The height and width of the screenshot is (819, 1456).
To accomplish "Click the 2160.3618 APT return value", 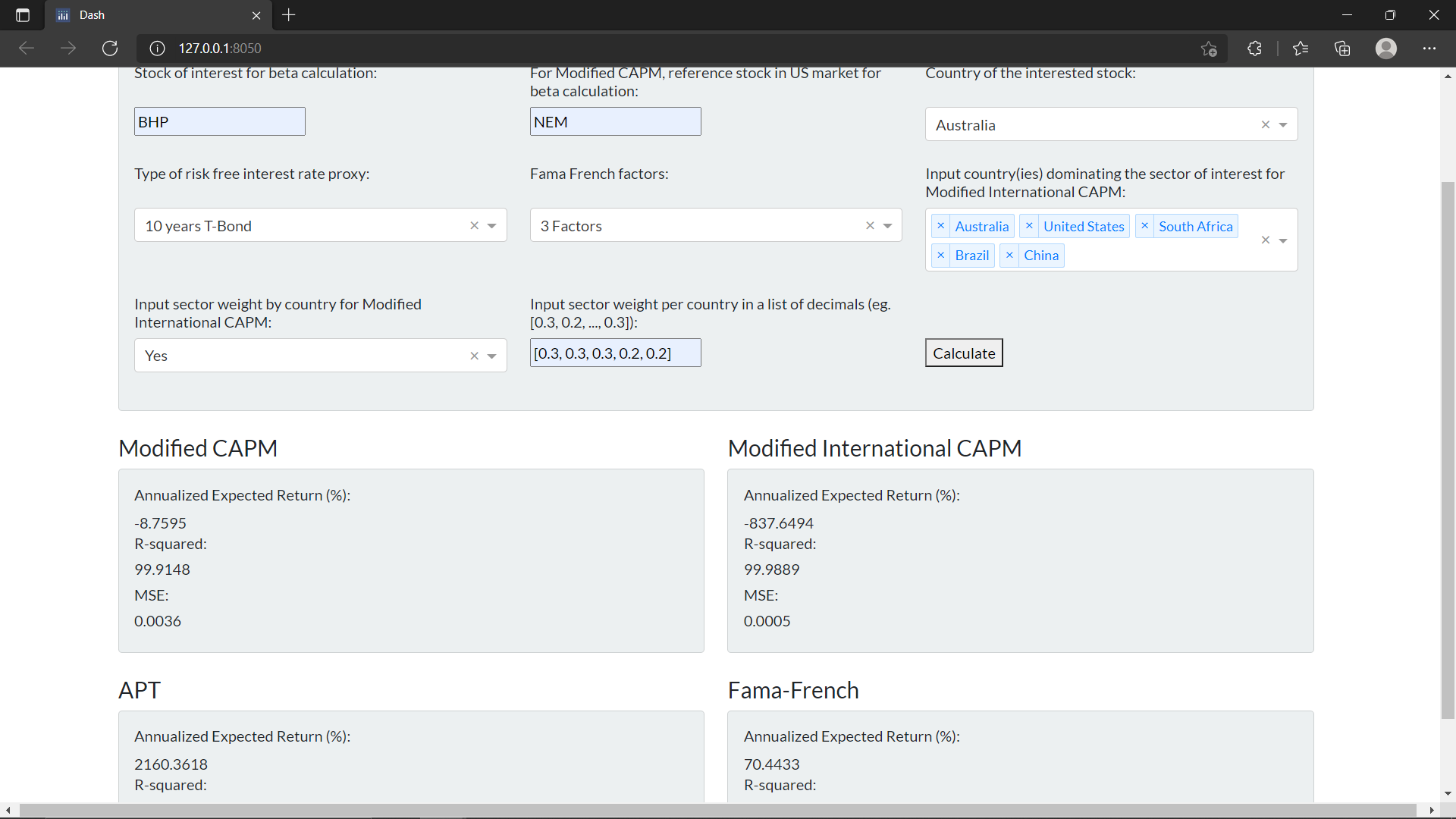I will point(171,764).
